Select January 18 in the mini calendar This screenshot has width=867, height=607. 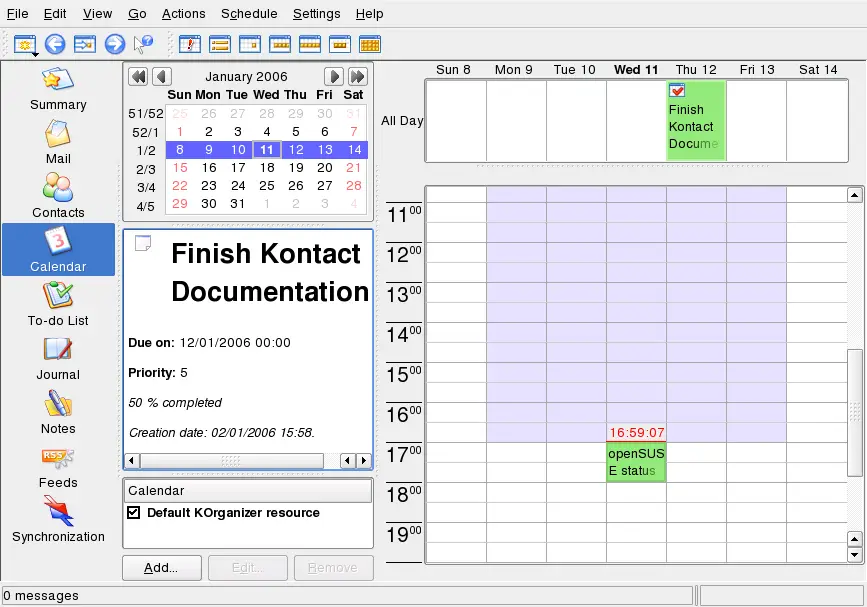266,168
